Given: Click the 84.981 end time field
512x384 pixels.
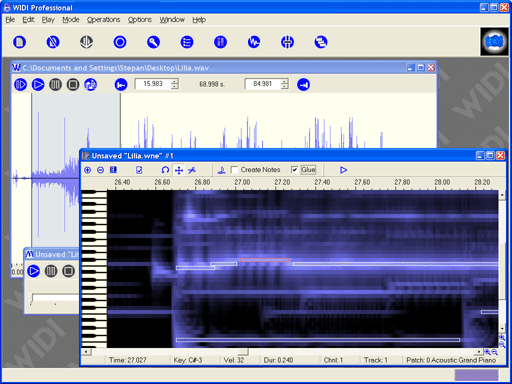Looking at the screenshot, I should [x=263, y=84].
